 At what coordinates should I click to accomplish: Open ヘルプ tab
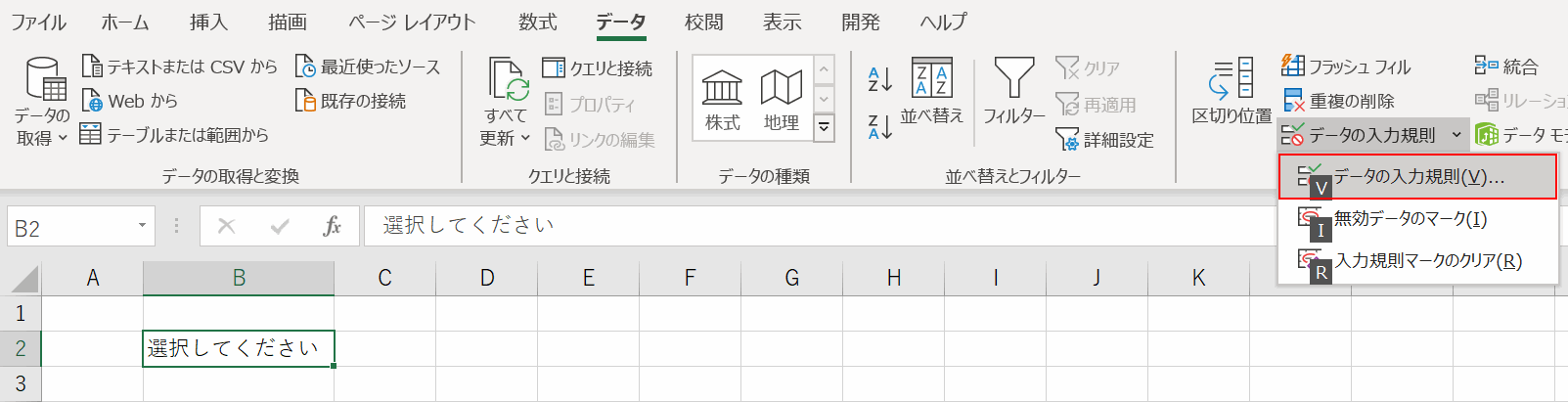(x=943, y=22)
